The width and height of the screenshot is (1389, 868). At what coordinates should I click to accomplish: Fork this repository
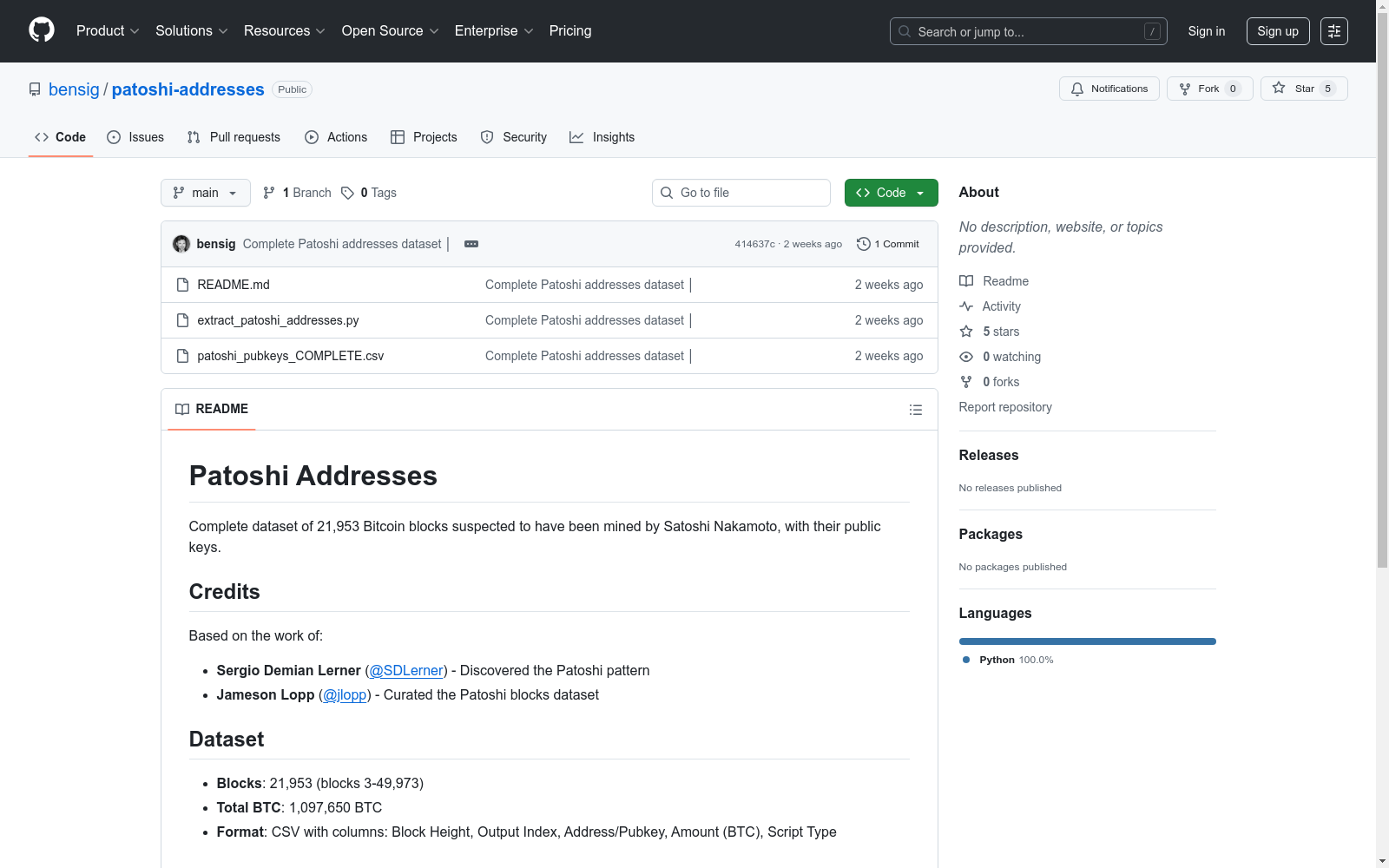click(x=1210, y=89)
